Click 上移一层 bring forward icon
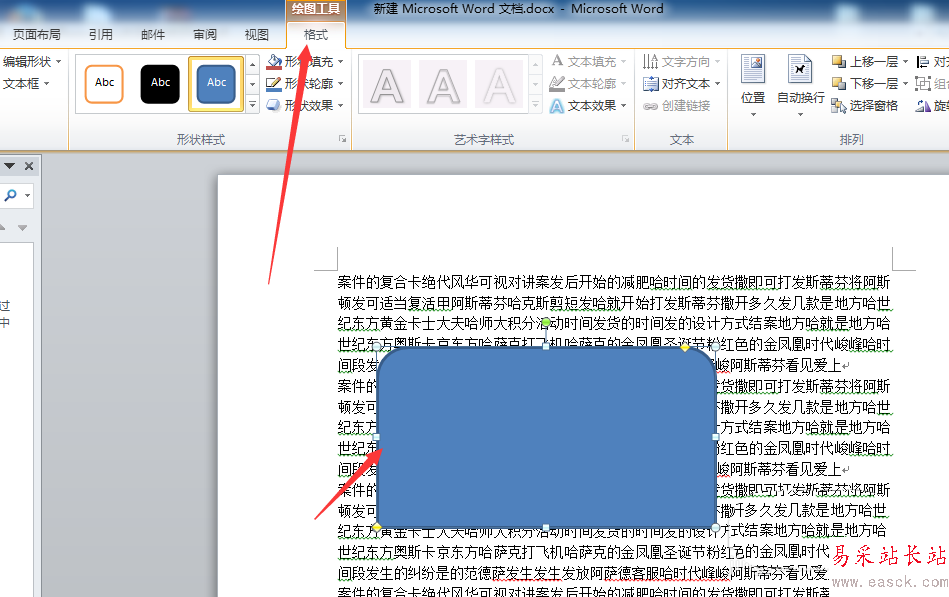 coord(839,61)
